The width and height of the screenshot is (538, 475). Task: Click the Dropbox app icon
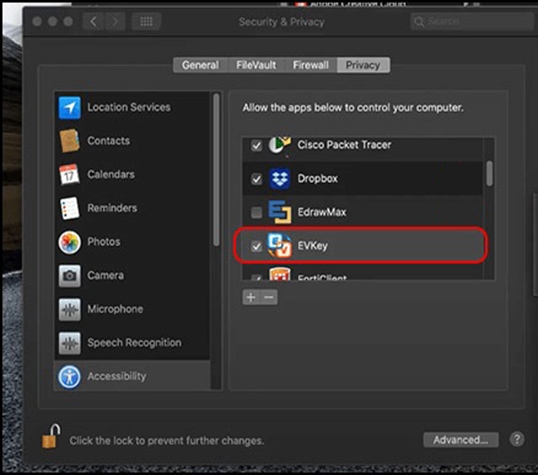279,178
